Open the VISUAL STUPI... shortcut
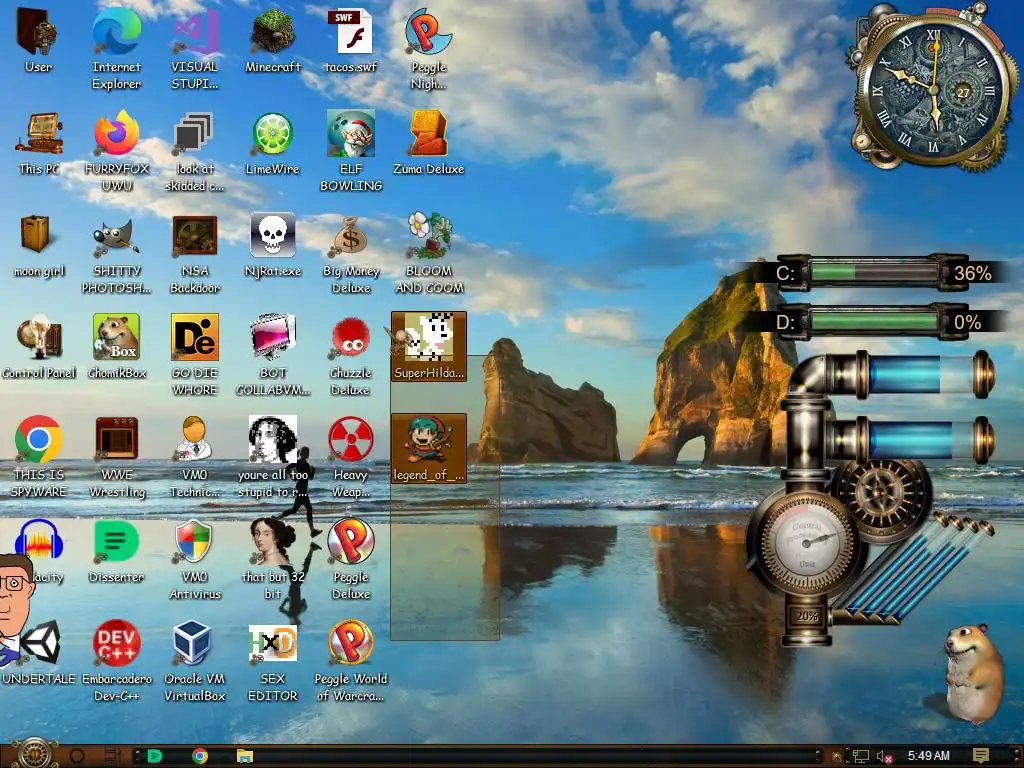This screenshot has height=768, width=1024. (195, 48)
